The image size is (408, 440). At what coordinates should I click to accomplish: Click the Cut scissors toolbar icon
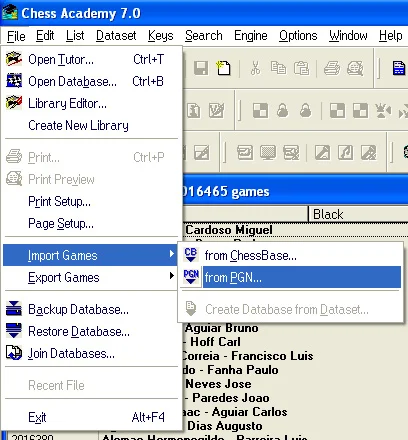coord(255,68)
